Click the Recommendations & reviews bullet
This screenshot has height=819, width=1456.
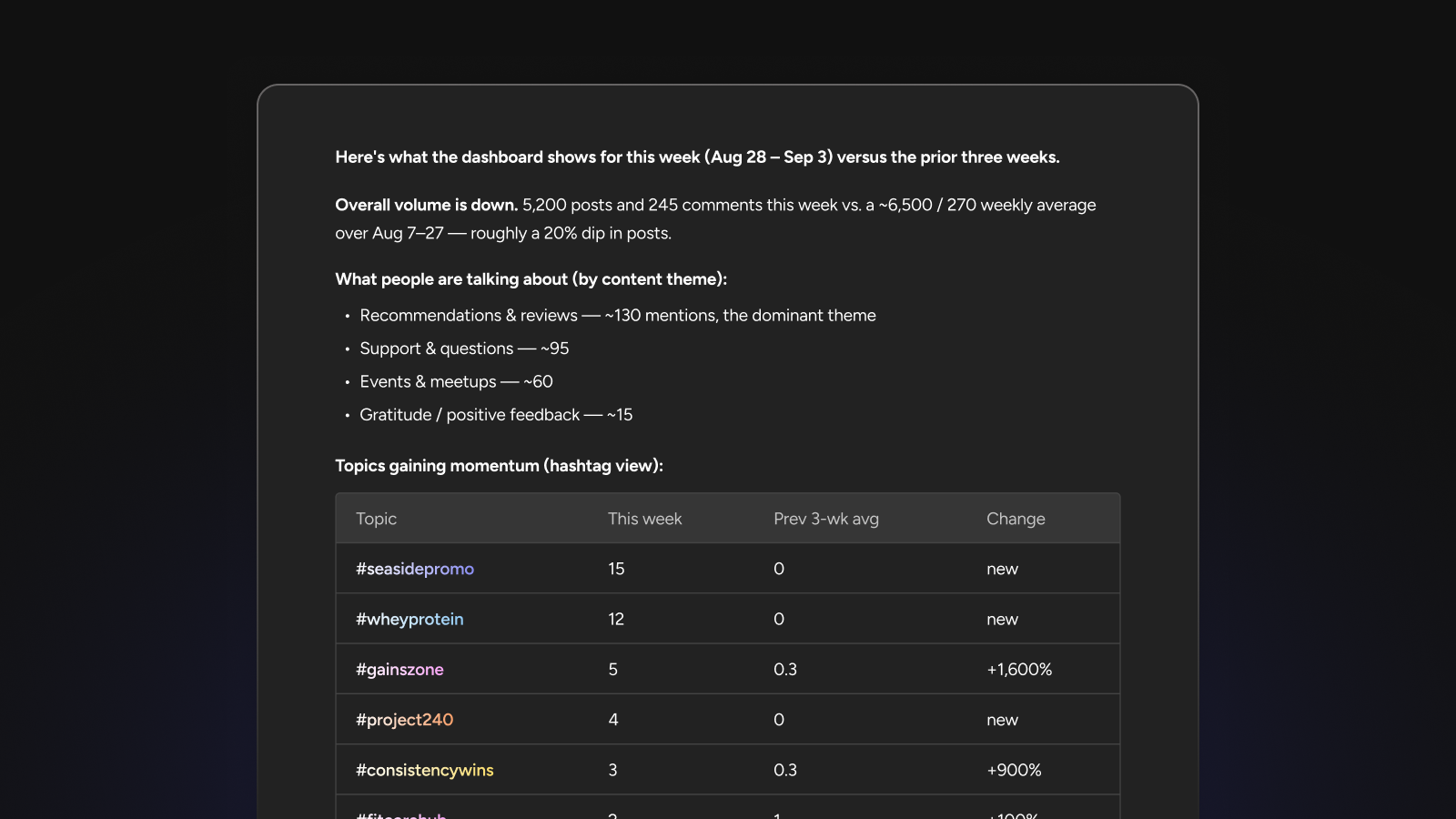pos(618,316)
